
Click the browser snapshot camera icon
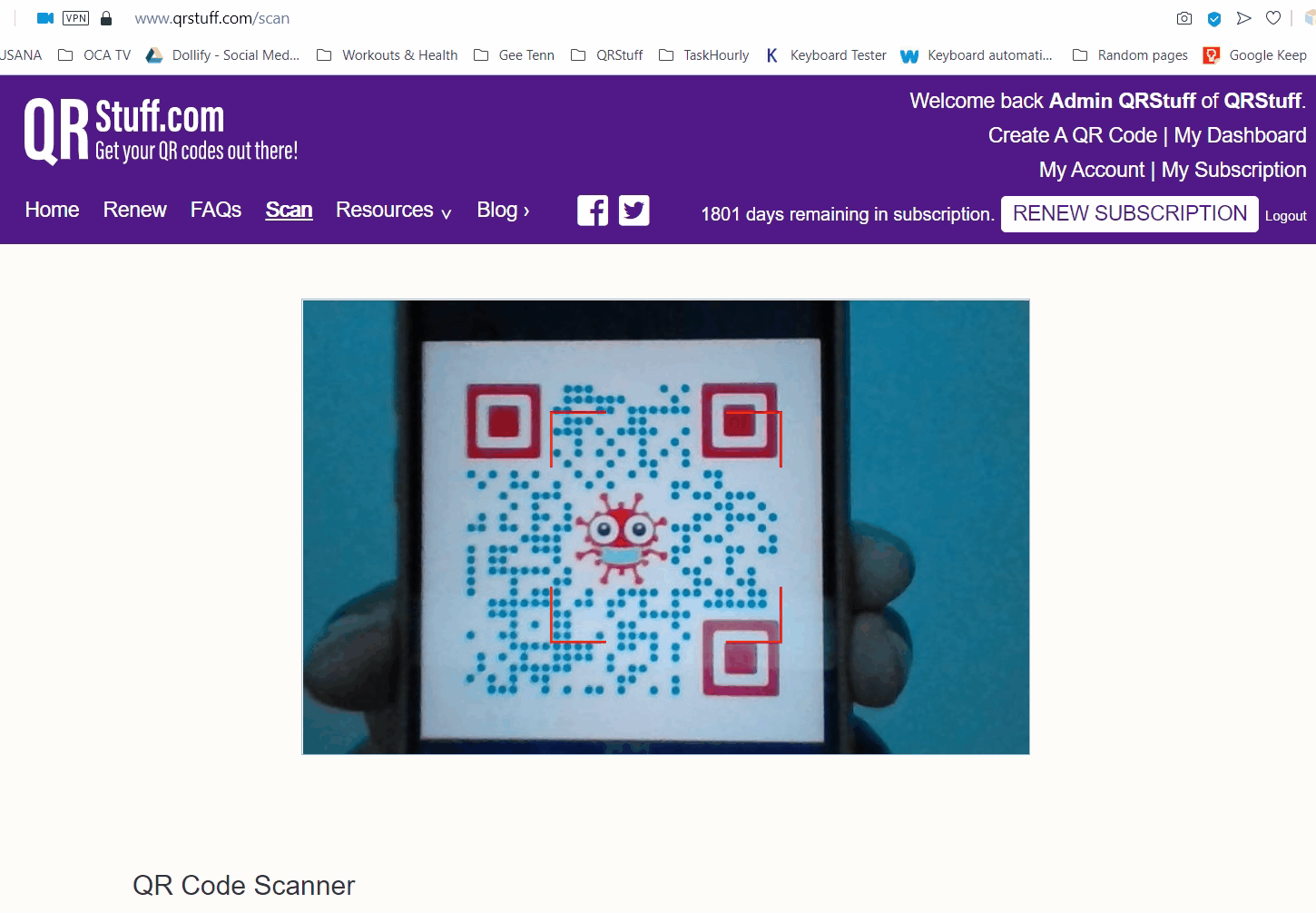[1184, 18]
